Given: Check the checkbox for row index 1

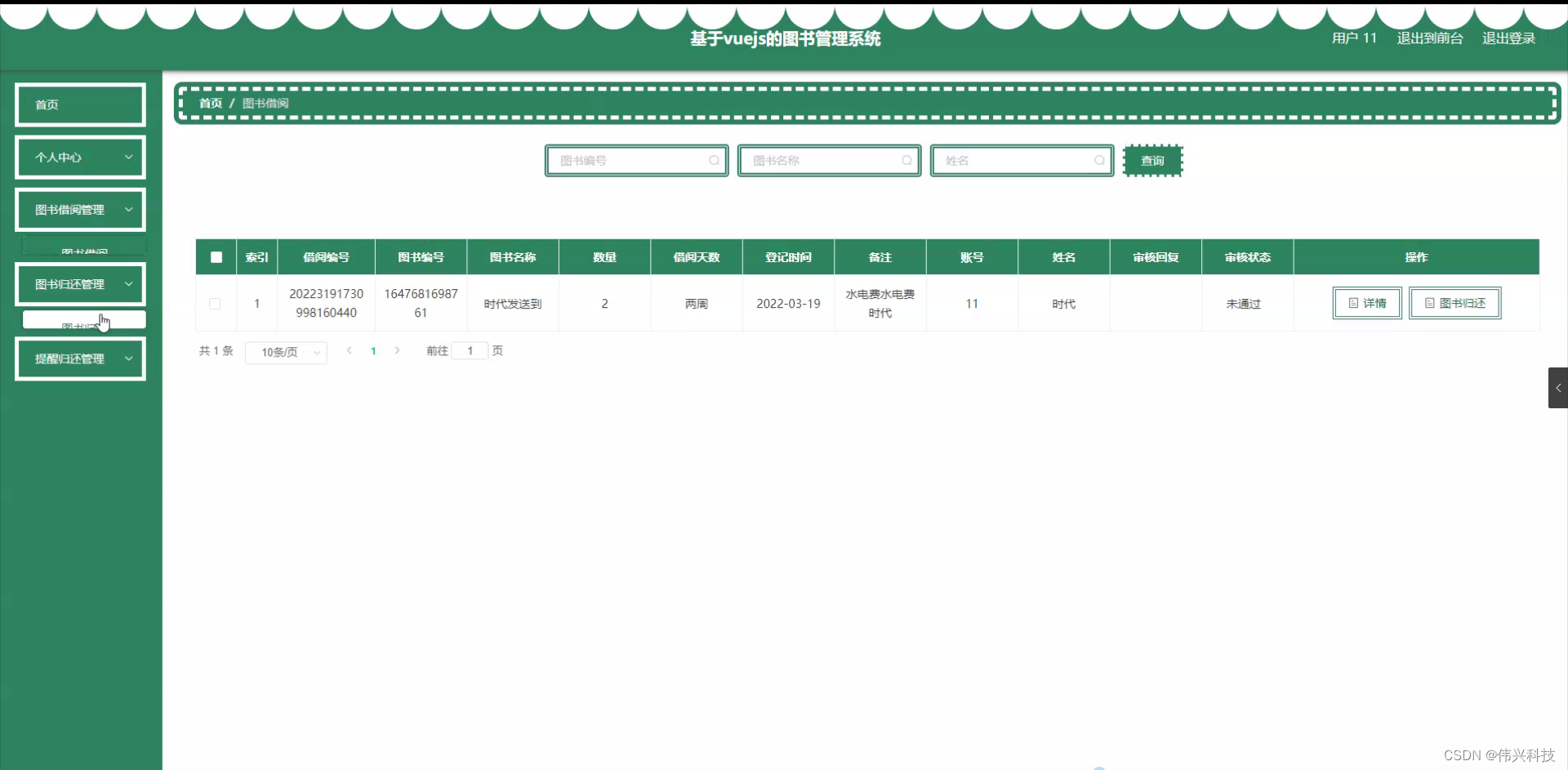Looking at the screenshot, I should click(x=215, y=303).
